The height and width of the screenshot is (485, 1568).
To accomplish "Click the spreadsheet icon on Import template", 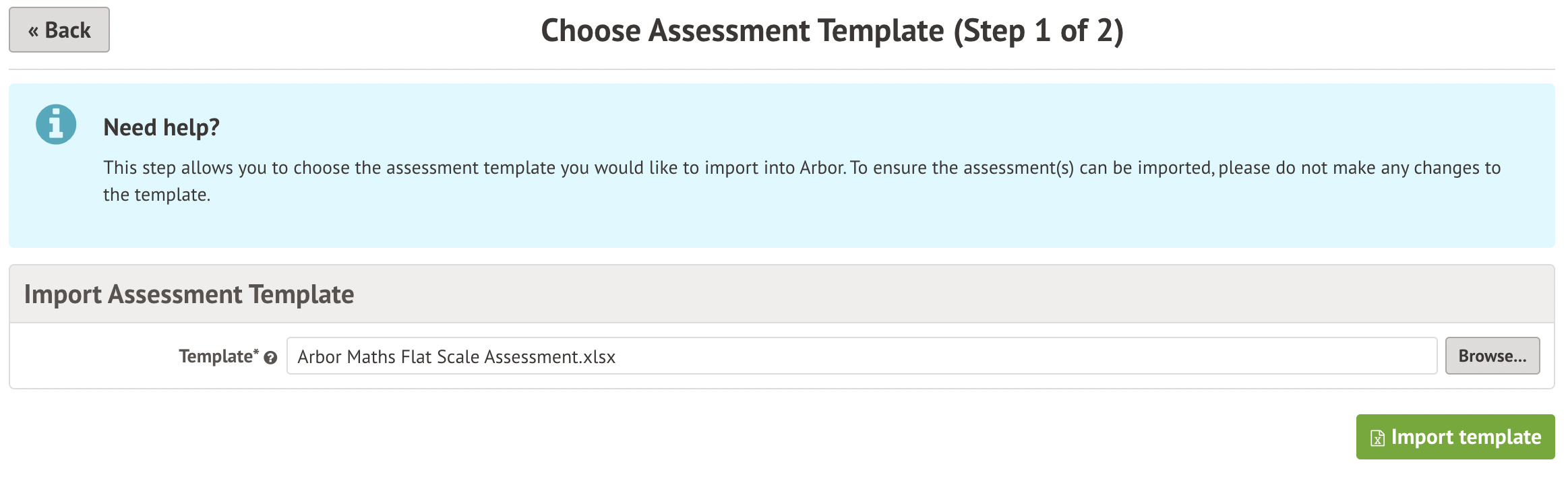I will pos(1377,438).
